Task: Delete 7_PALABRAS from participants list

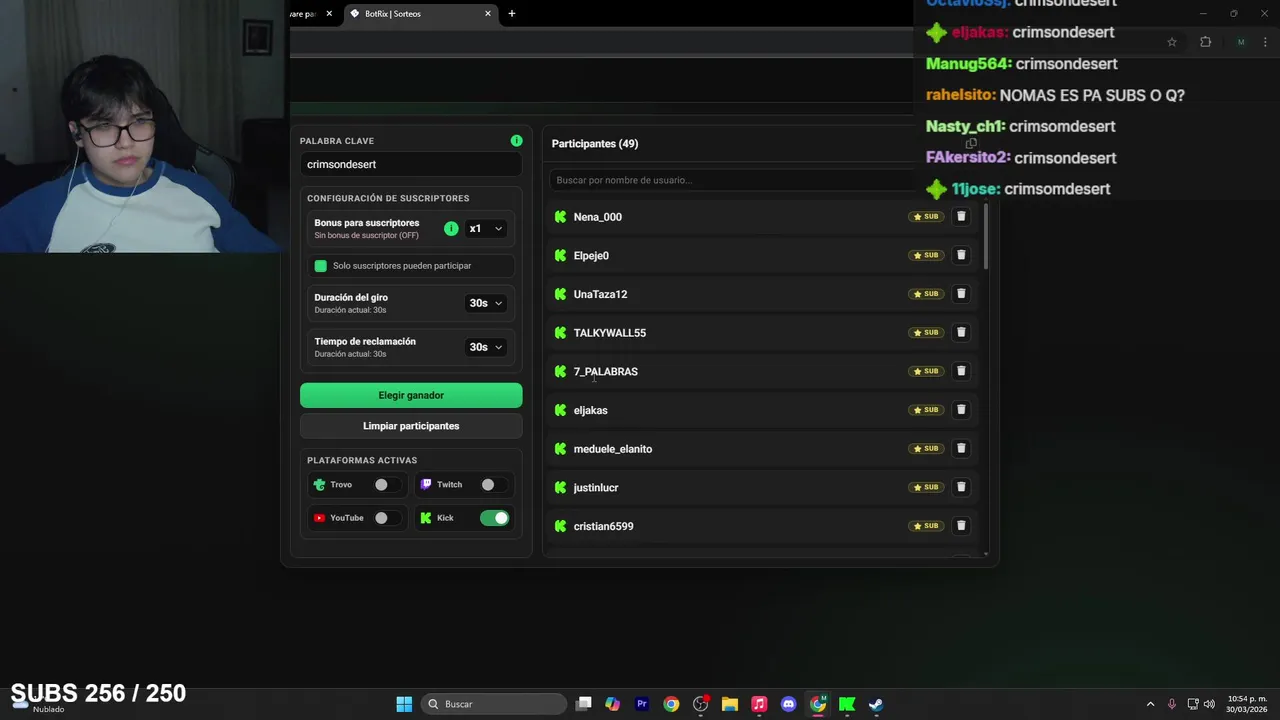Action: (961, 371)
